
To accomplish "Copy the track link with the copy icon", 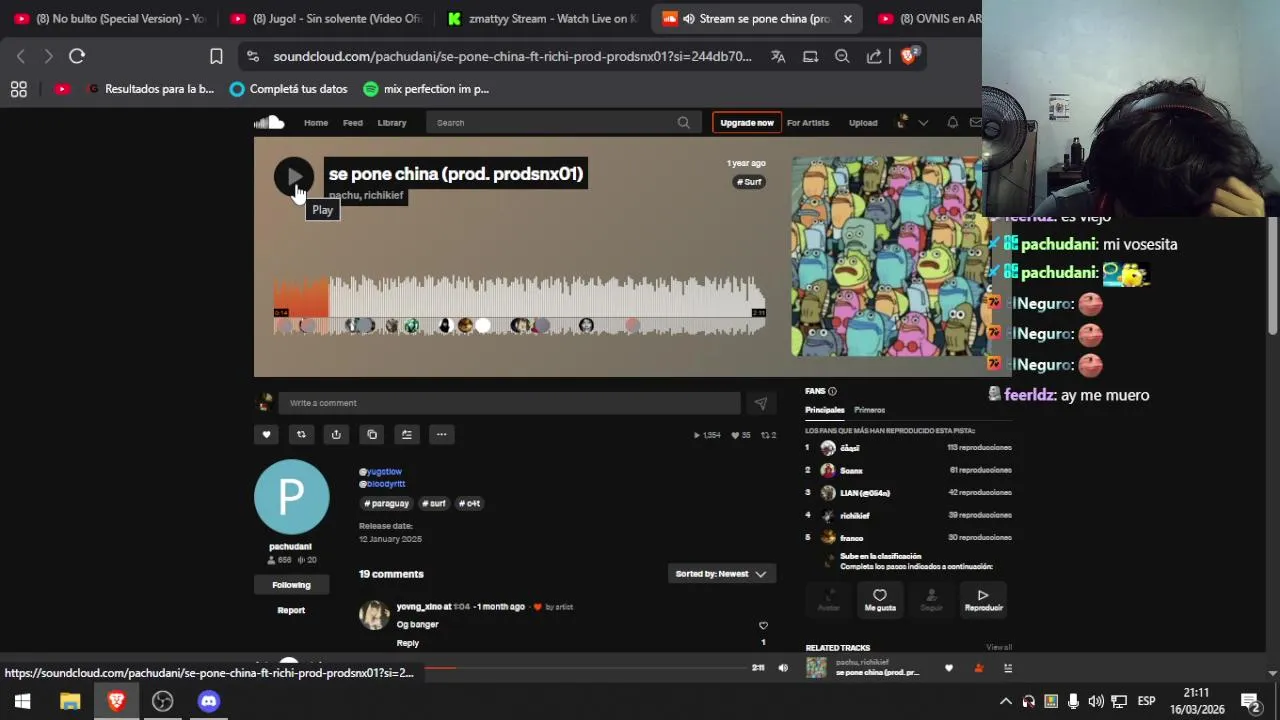I will [x=372, y=434].
